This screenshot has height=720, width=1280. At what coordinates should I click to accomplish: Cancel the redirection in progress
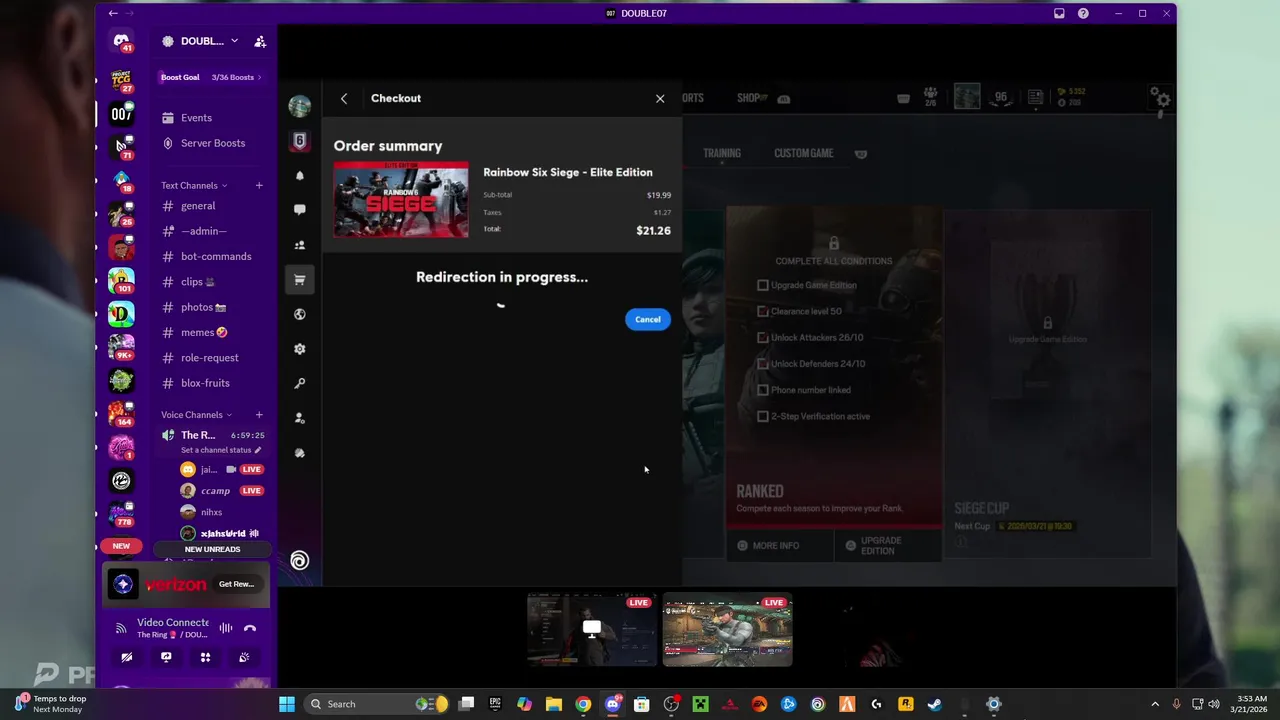click(648, 320)
